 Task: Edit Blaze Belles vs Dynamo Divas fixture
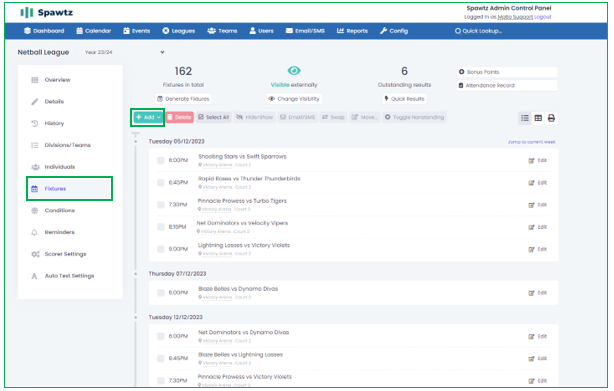(x=538, y=293)
